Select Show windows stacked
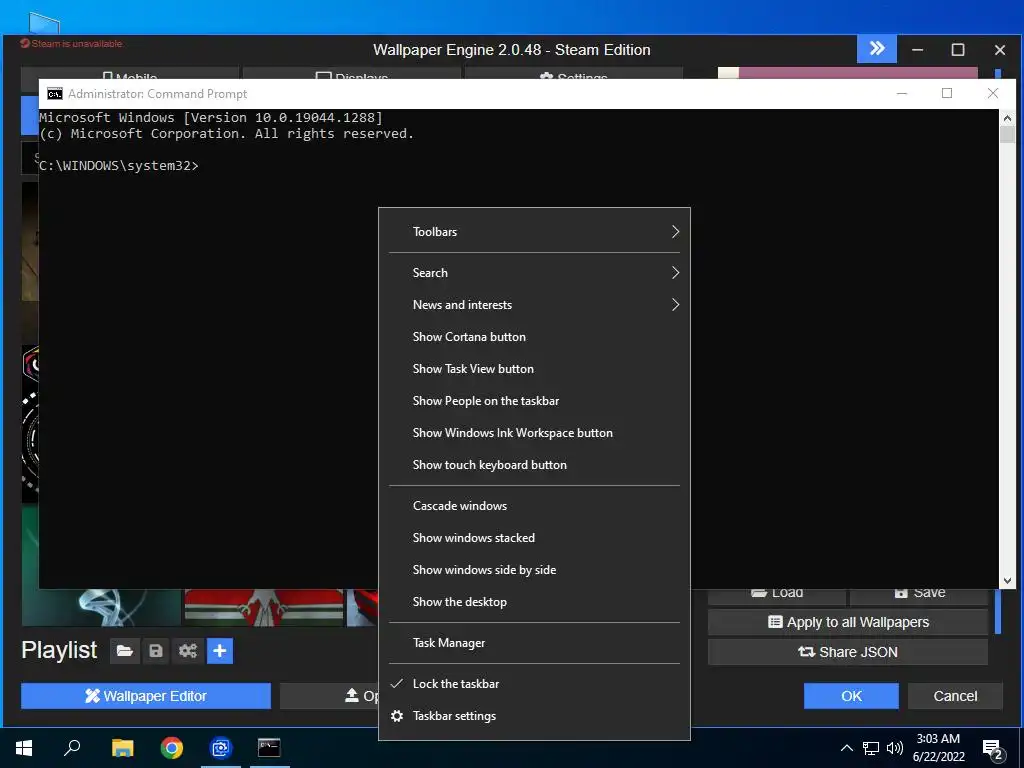1024x768 pixels. click(534, 538)
